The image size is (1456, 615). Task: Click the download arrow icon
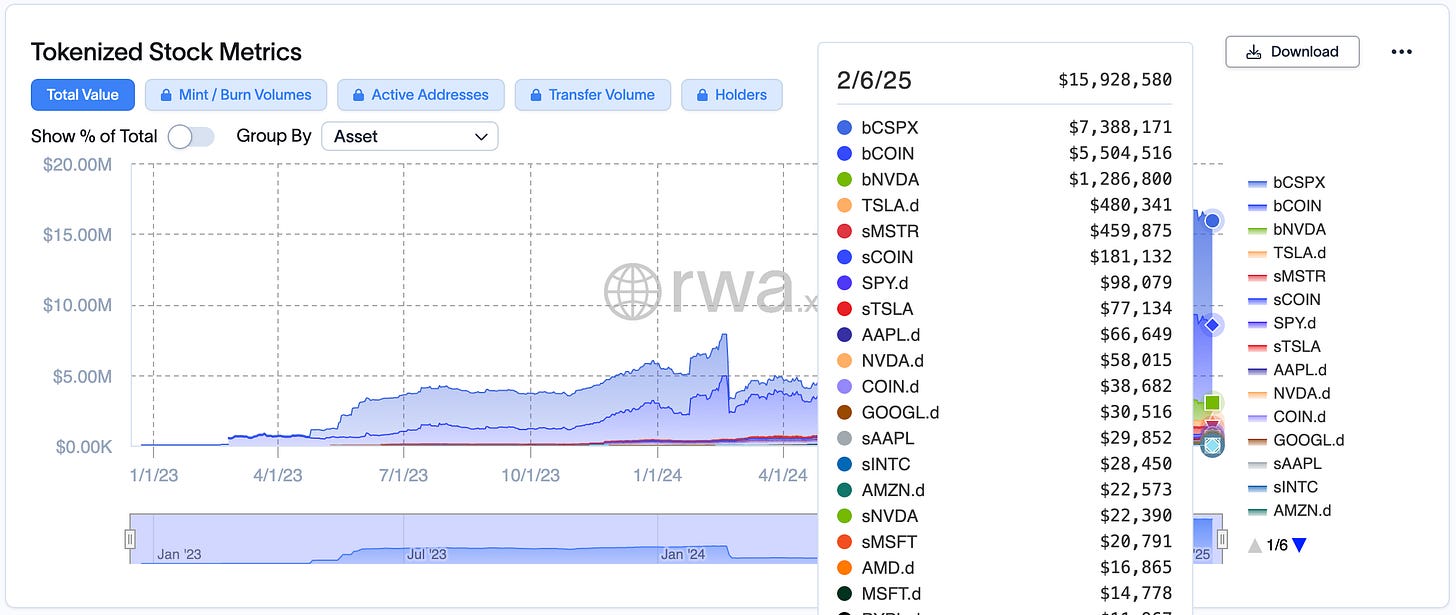point(1255,52)
